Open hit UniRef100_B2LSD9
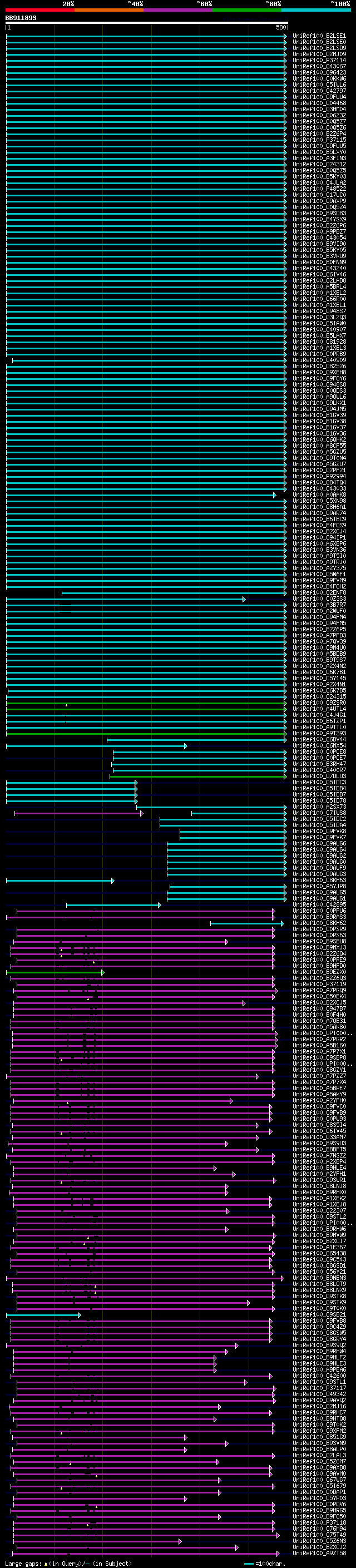Viewport: 356px width, 1568px height. click(x=319, y=48)
